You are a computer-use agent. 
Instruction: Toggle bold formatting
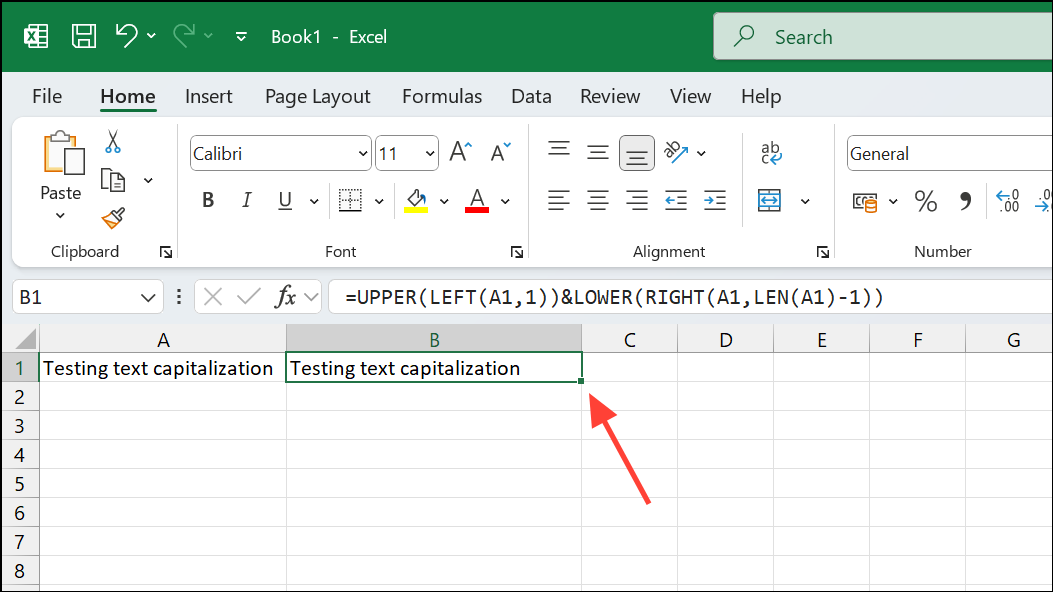click(x=207, y=199)
